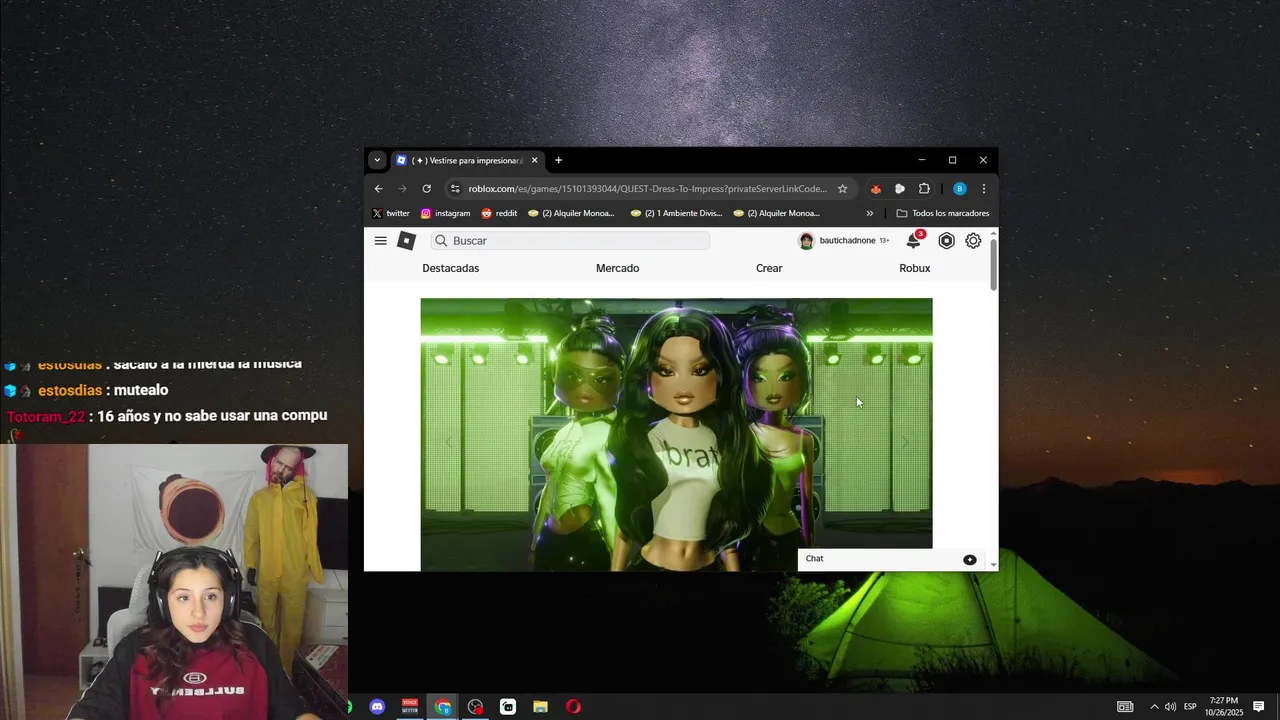Open Discord from the taskbar
This screenshot has height=720, width=1280.
point(377,707)
